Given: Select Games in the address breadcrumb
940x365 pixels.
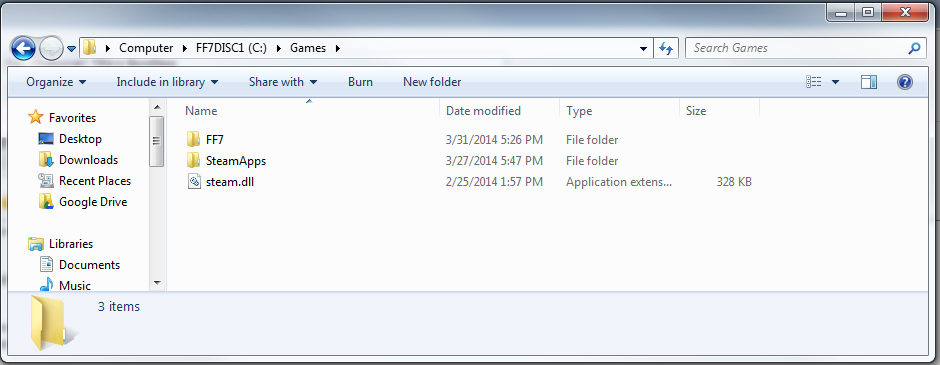Looking at the screenshot, I should (308, 48).
